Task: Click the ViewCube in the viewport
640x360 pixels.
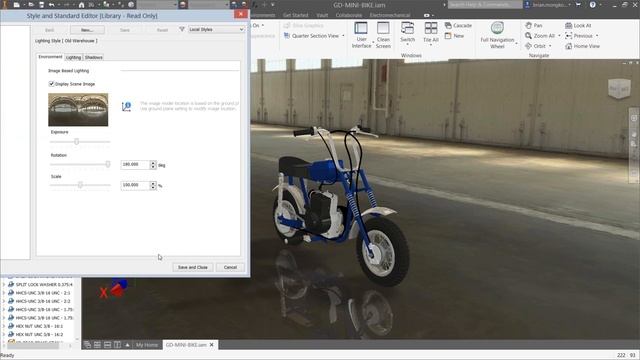Action: point(619,88)
